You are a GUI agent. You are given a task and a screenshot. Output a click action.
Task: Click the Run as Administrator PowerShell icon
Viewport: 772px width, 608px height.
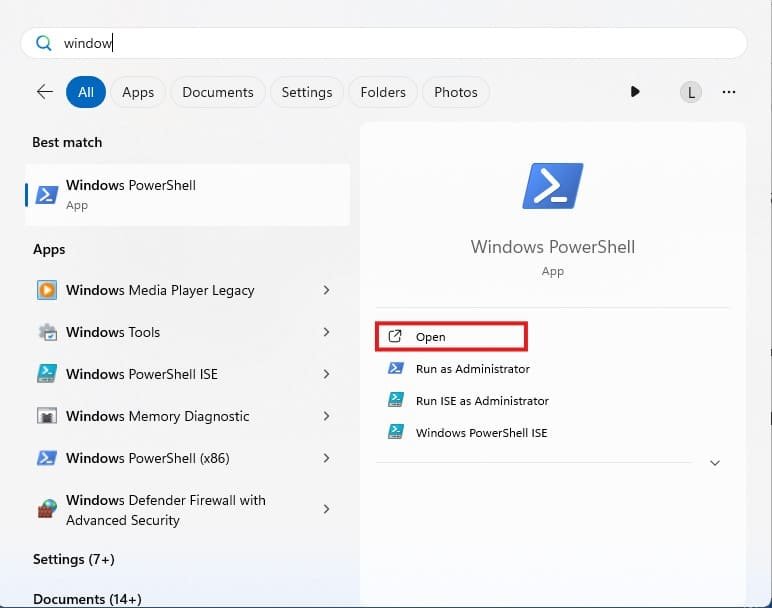[x=395, y=368]
